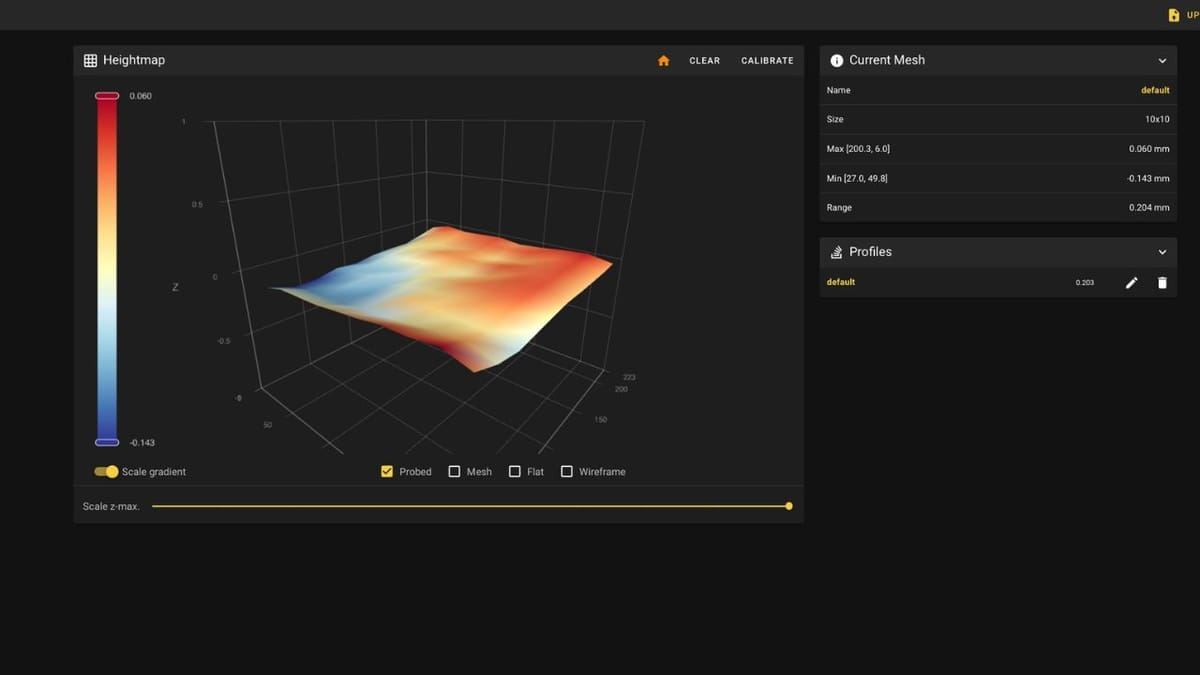Click the Size value 10x10
This screenshot has height=675, width=1200.
point(1157,119)
